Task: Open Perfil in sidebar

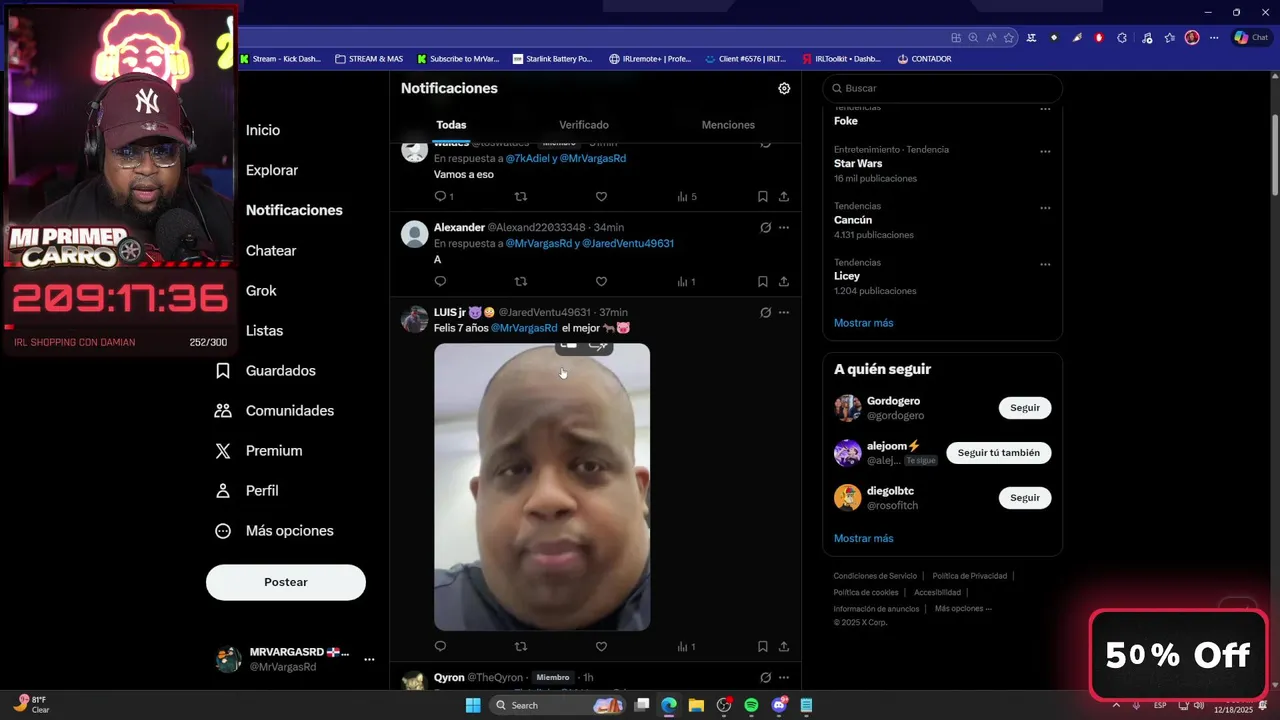Action: [247, 491]
